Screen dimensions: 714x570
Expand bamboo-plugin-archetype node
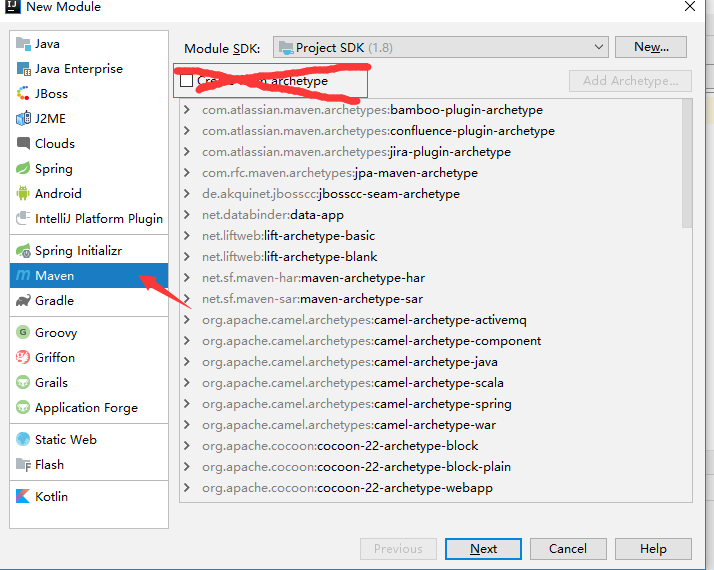pos(187,110)
